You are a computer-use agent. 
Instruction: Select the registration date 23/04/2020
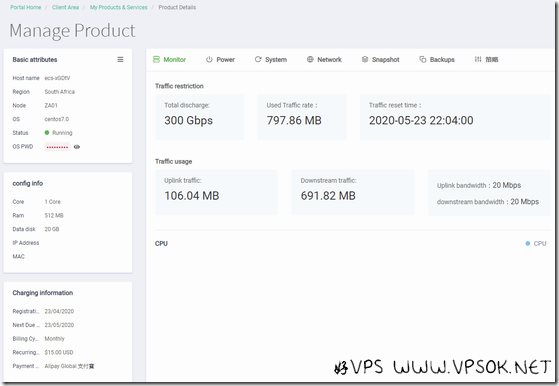tap(59, 311)
